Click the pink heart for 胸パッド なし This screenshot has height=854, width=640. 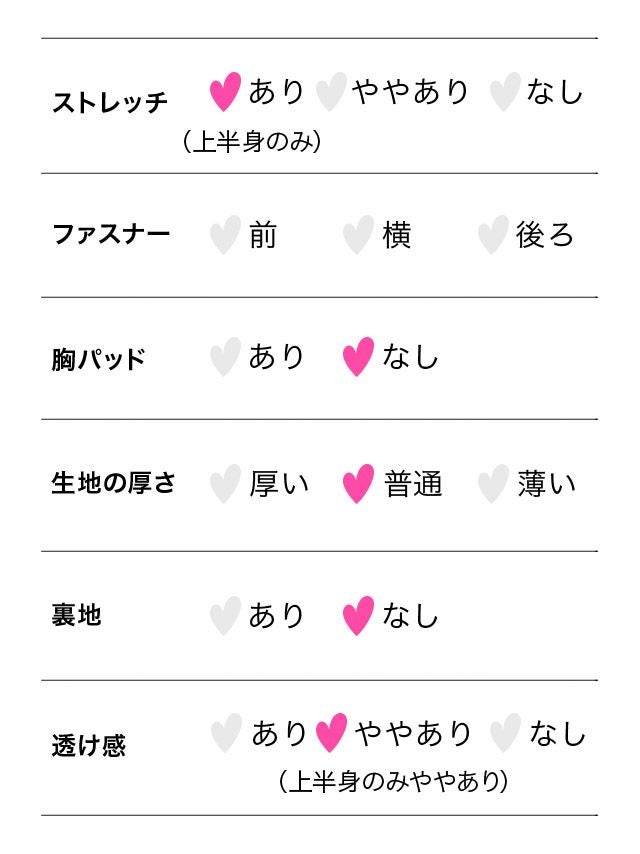(x=358, y=357)
